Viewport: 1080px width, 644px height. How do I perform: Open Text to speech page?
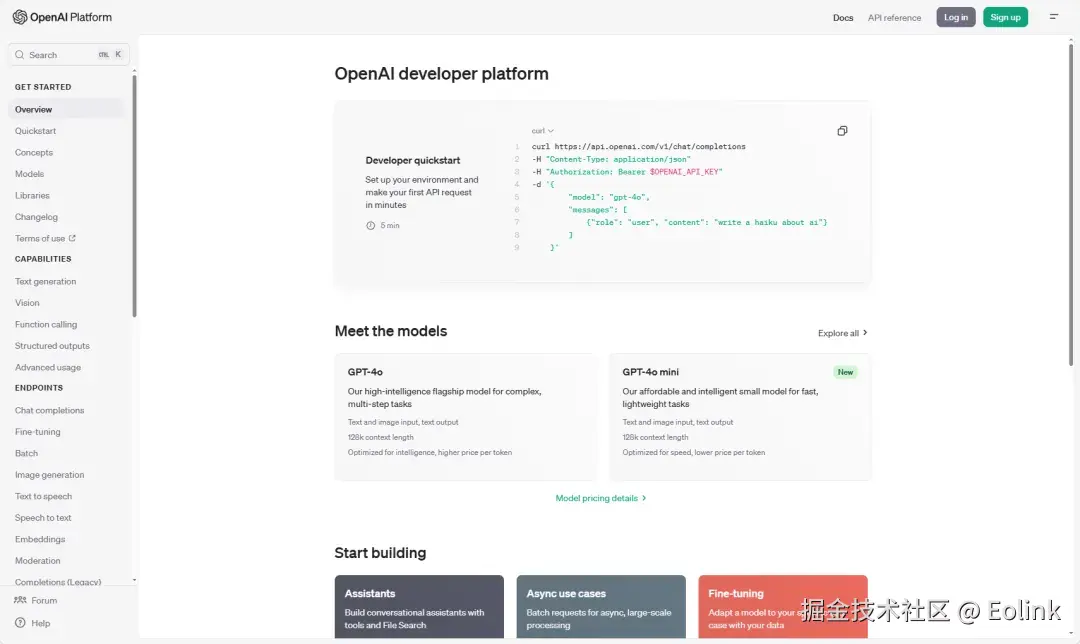click(43, 496)
